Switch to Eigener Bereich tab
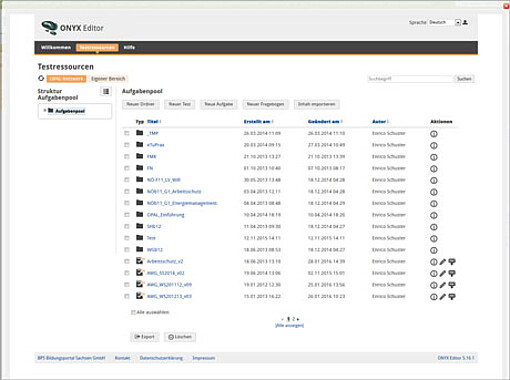The image size is (510, 380). click(x=108, y=79)
